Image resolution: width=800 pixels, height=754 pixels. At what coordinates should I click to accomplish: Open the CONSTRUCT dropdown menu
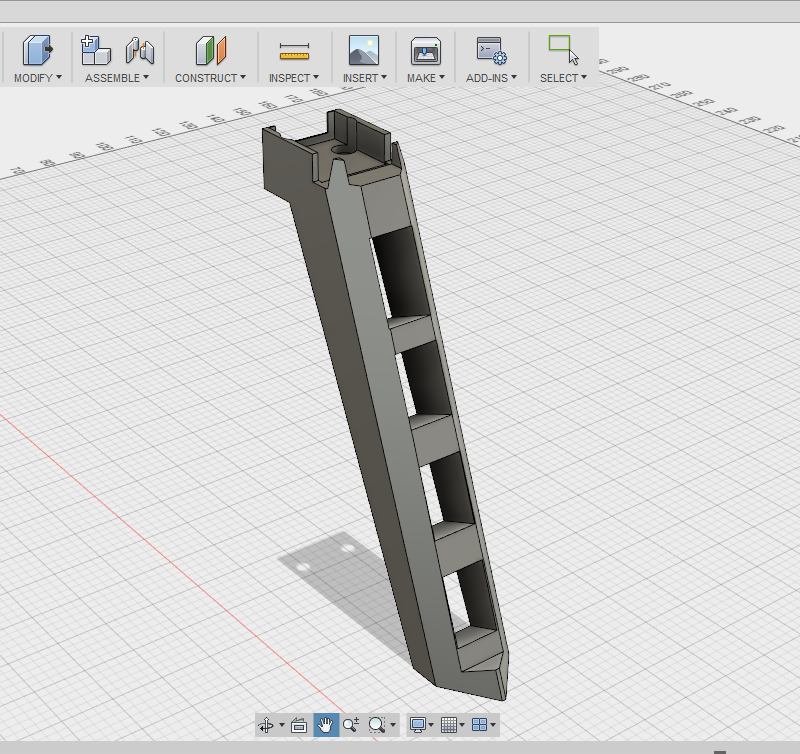tap(210, 78)
